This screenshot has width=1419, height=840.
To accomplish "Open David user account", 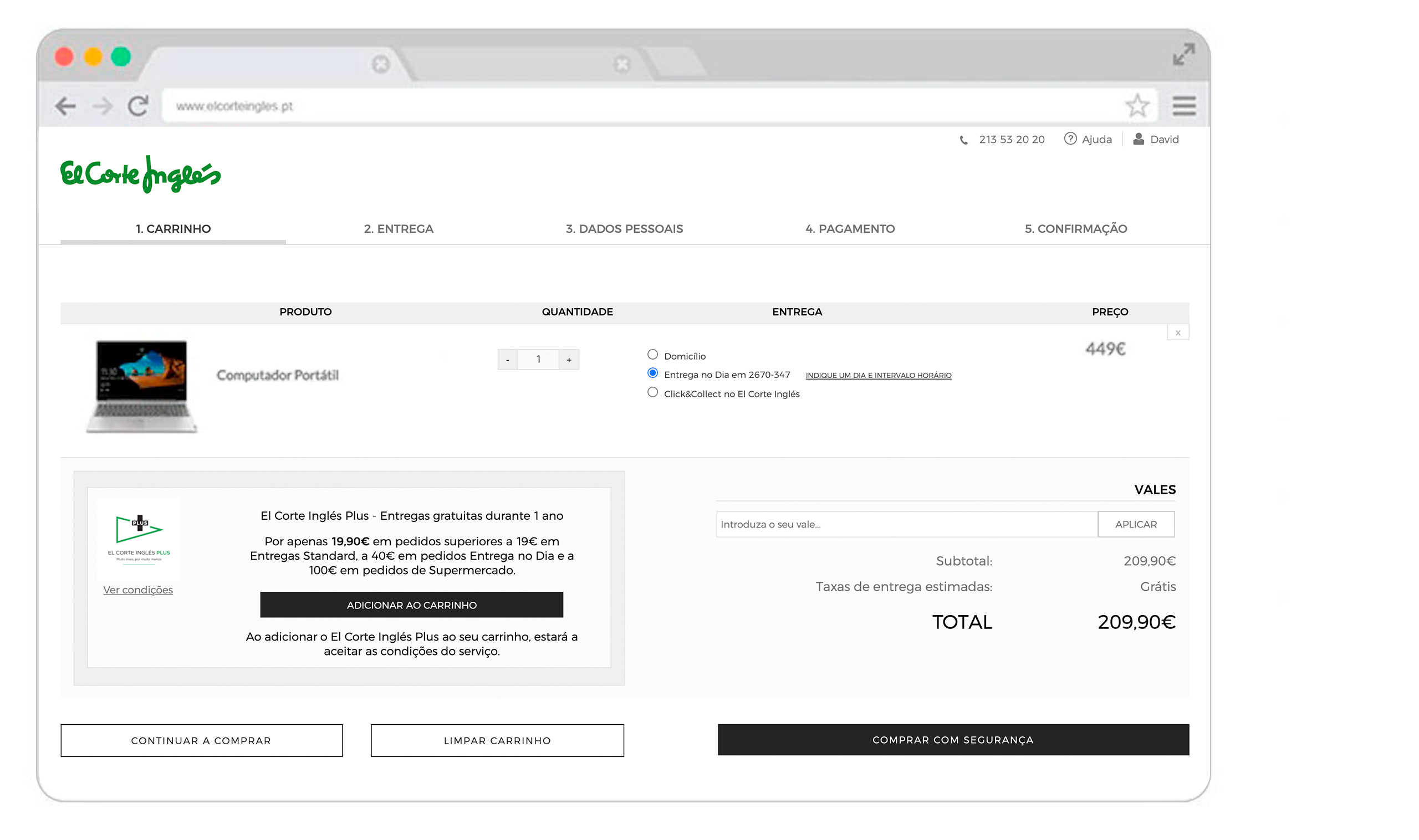I will pos(1156,139).
